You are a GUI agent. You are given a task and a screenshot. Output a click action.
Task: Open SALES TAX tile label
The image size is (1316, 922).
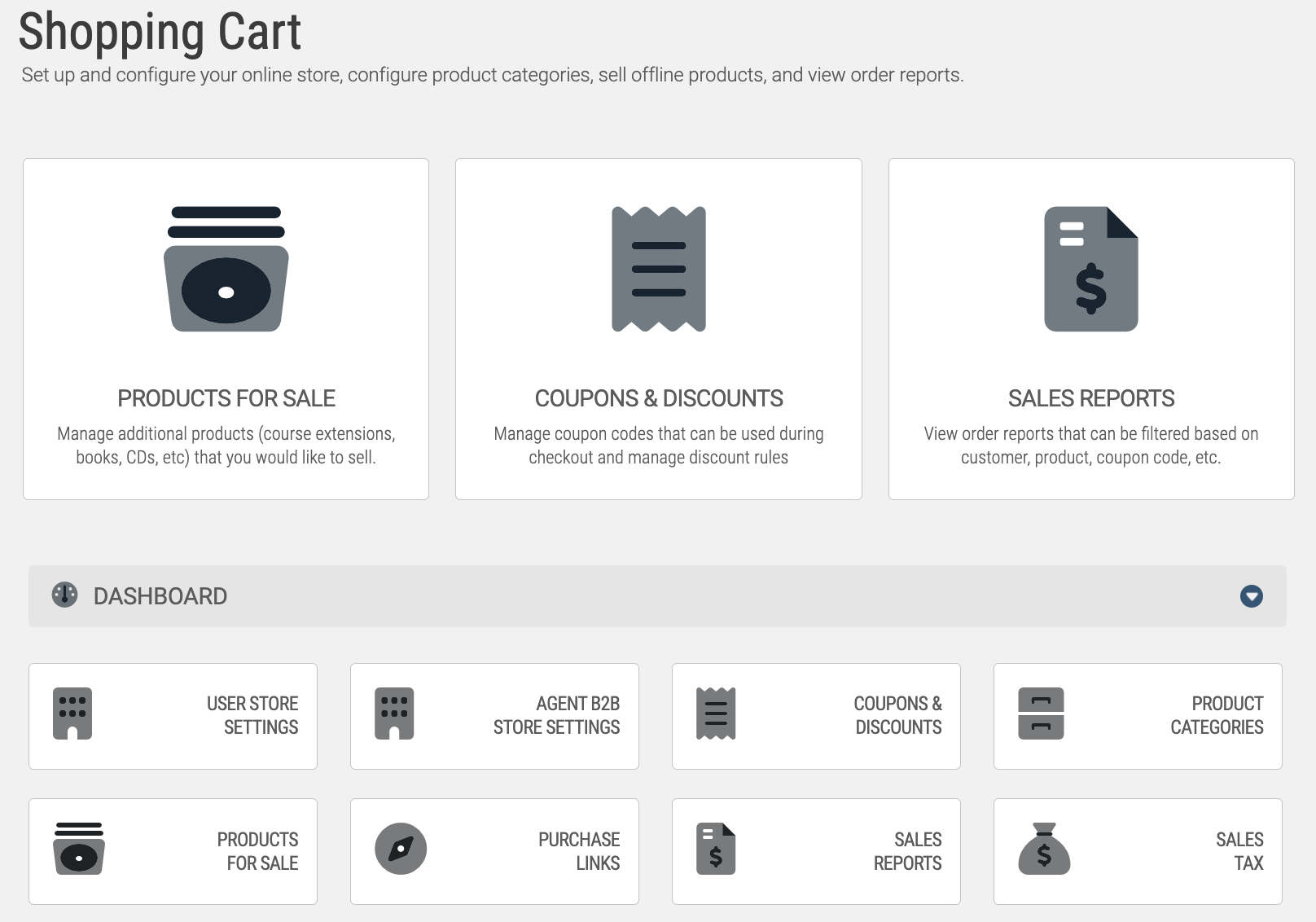point(1239,851)
